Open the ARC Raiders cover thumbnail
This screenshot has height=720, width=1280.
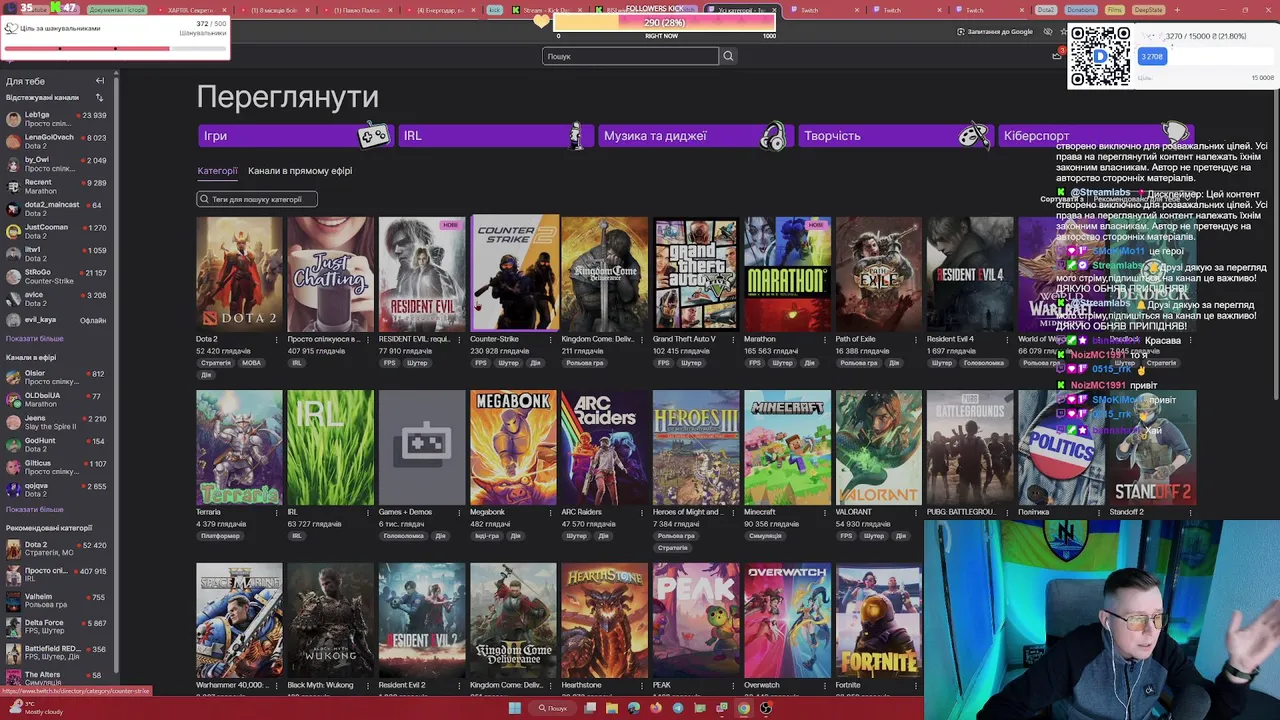coord(604,447)
